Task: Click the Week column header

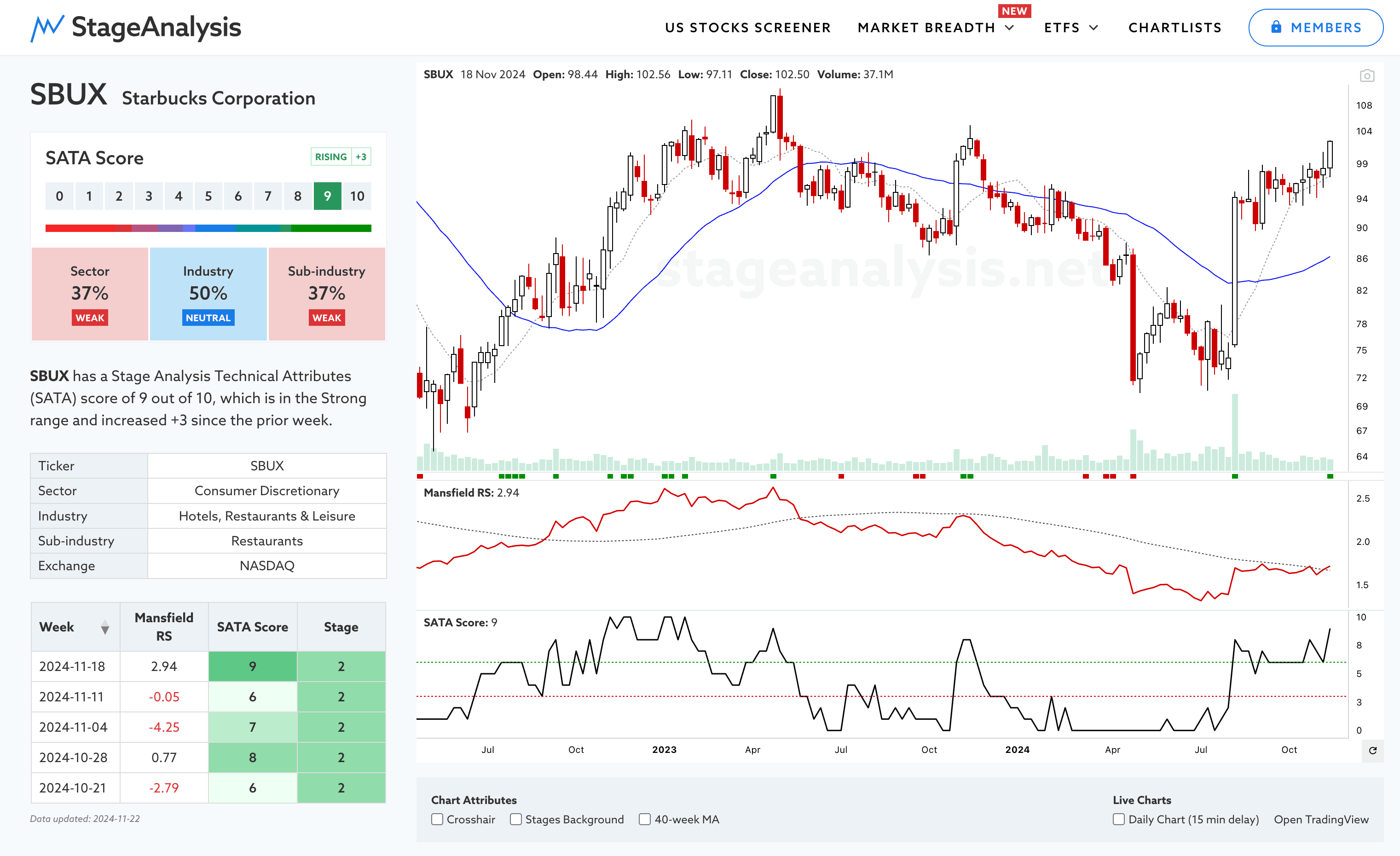Action: 75,627
